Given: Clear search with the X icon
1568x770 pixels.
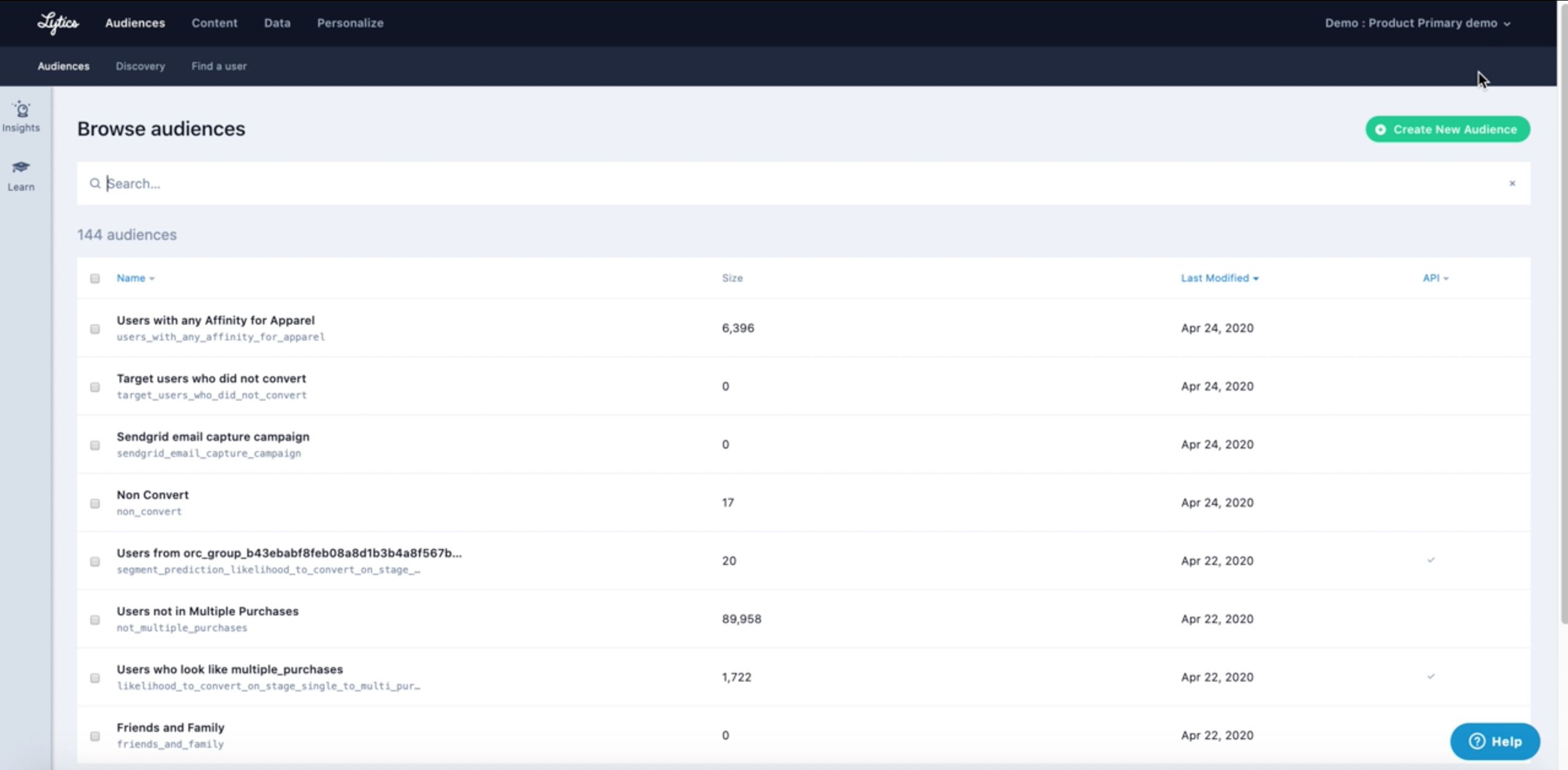Looking at the screenshot, I should [1512, 183].
